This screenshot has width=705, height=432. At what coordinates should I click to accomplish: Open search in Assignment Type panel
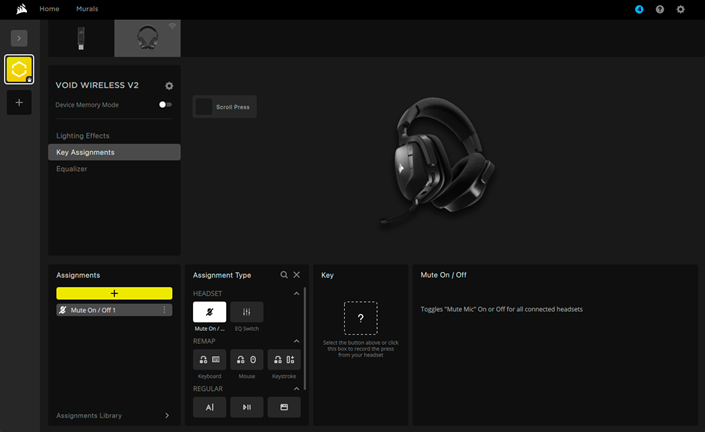(x=284, y=274)
